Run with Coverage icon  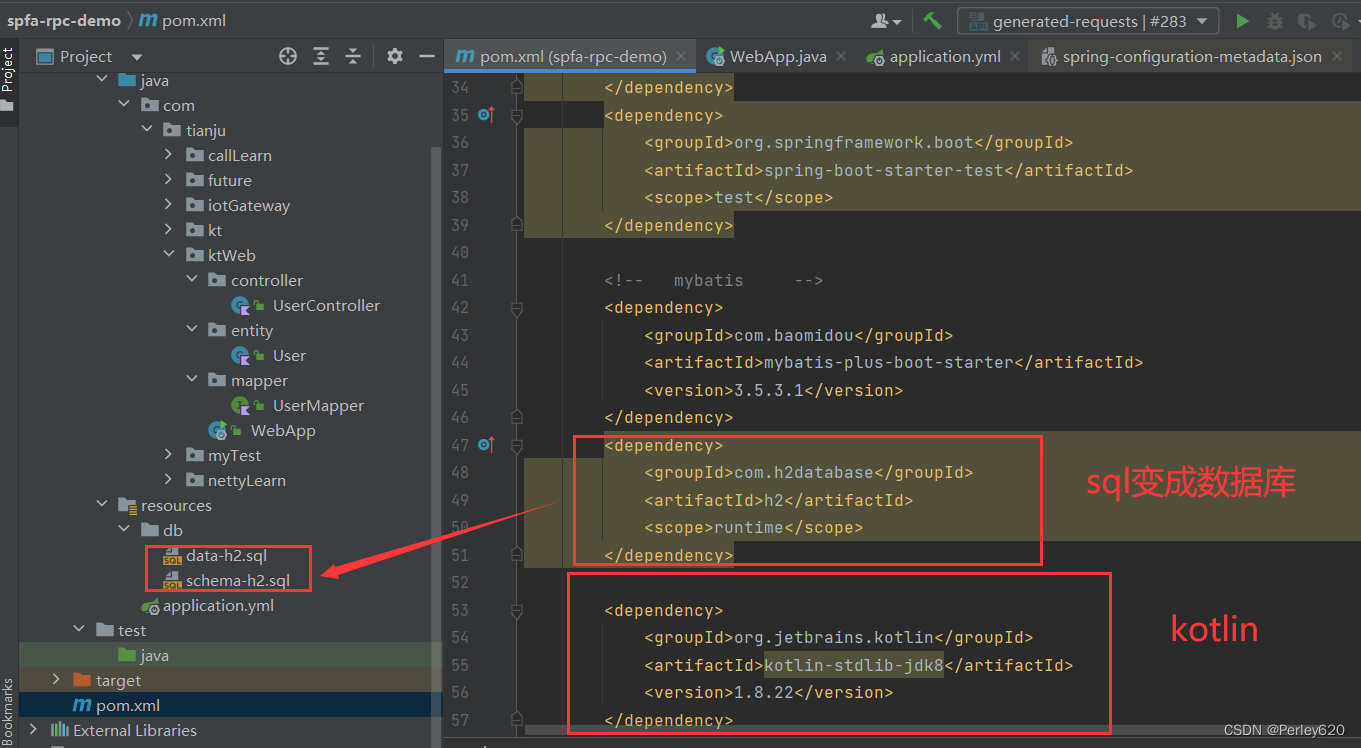(x=1306, y=21)
